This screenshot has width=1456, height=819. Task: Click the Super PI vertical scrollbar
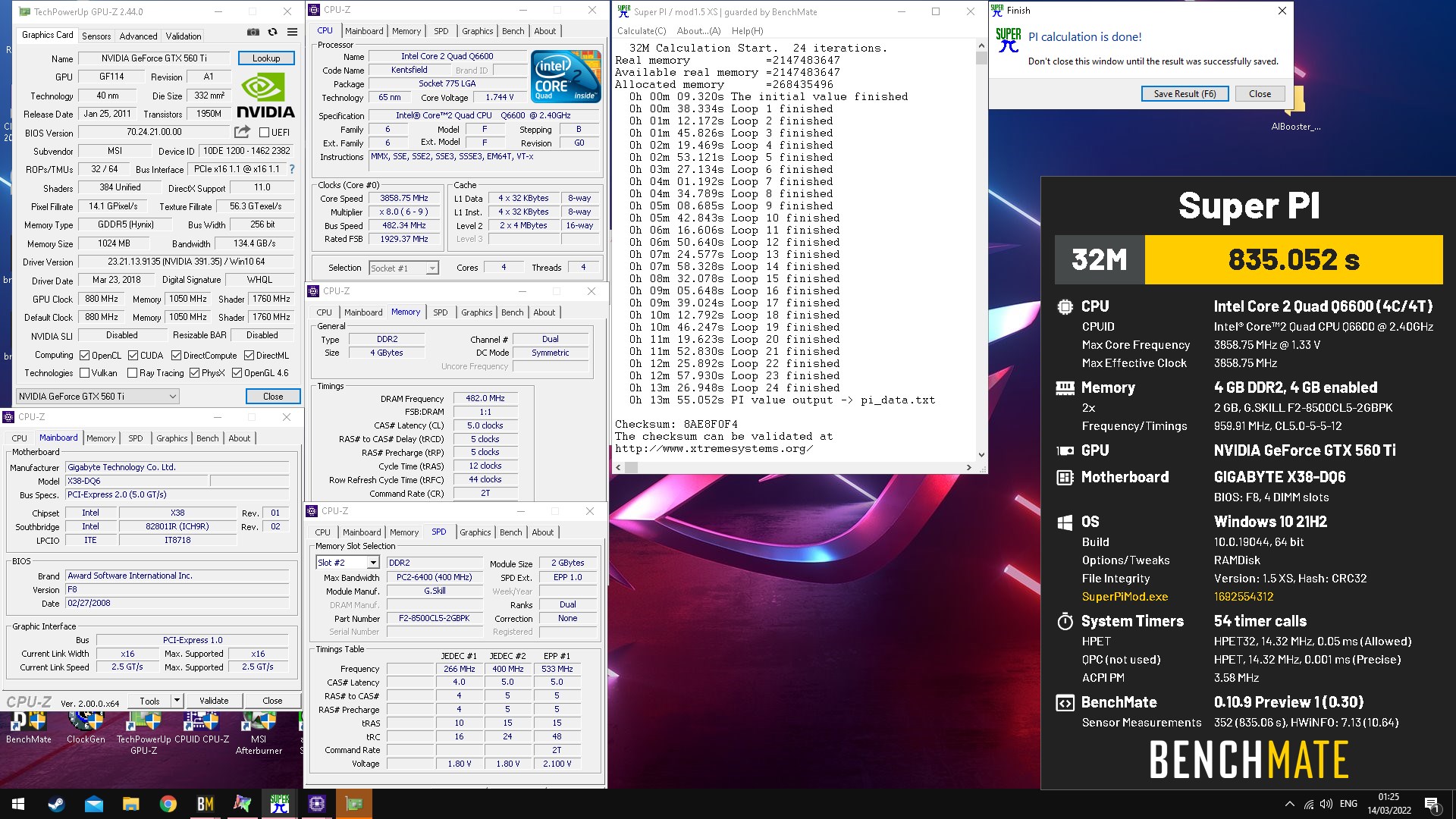981,250
